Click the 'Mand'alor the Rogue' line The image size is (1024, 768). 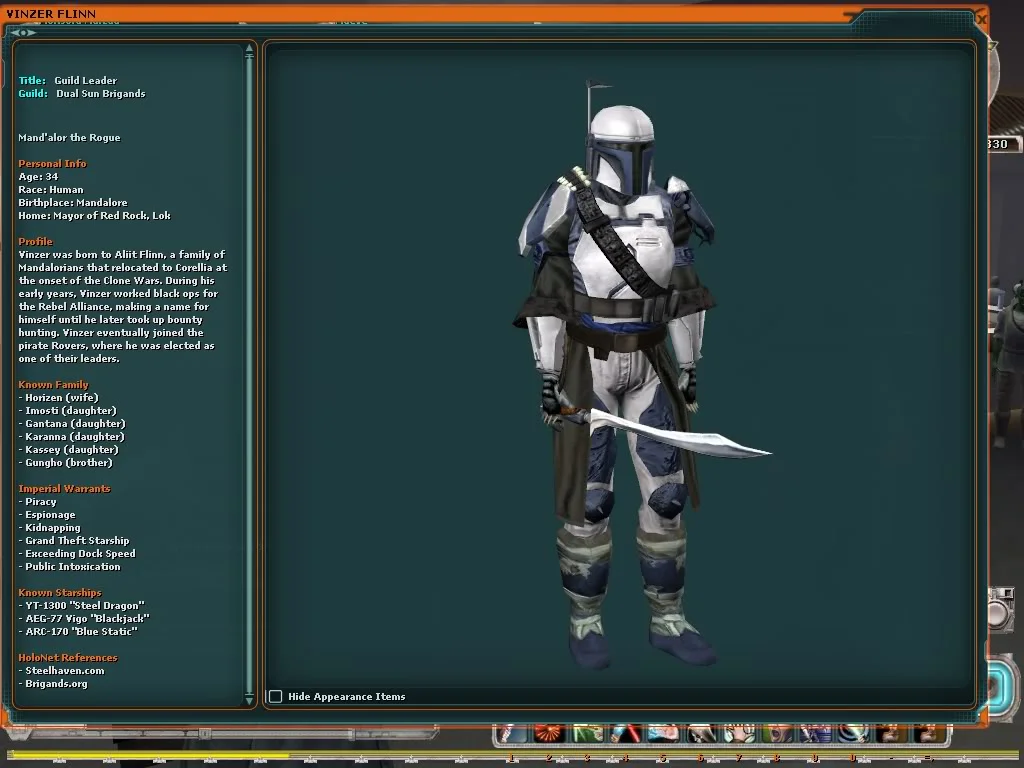click(x=69, y=138)
